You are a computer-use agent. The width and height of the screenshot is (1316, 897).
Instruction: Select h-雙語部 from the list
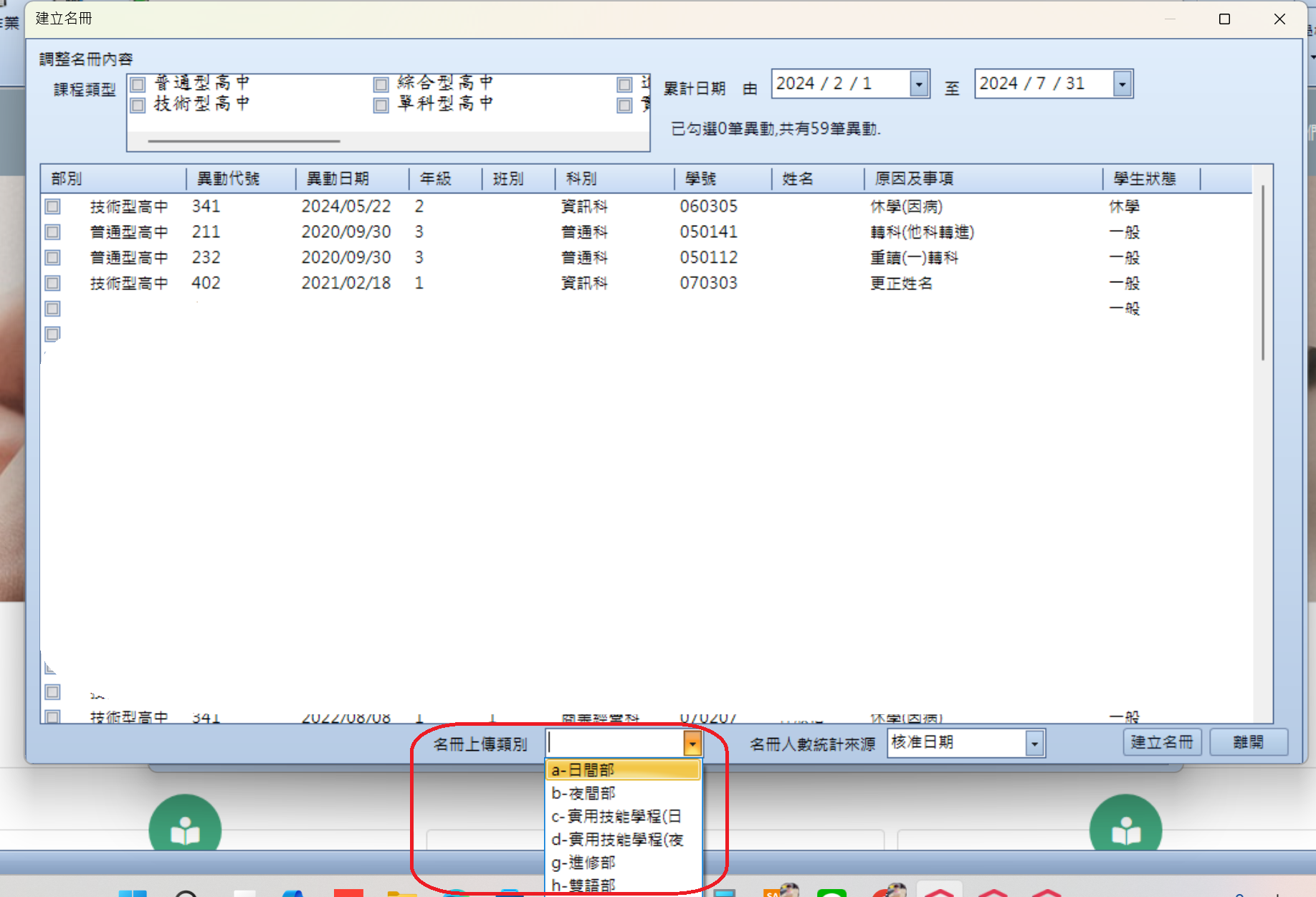623,886
